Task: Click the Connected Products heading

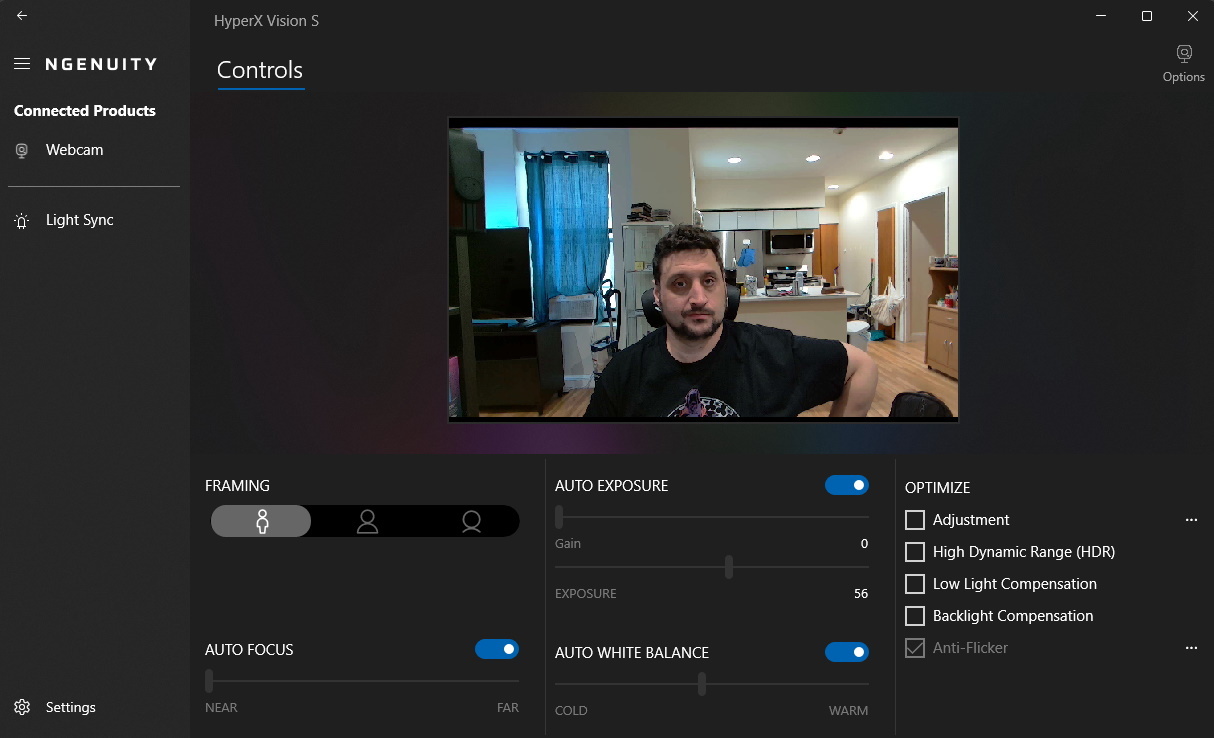Action: pyautogui.click(x=85, y=111)
